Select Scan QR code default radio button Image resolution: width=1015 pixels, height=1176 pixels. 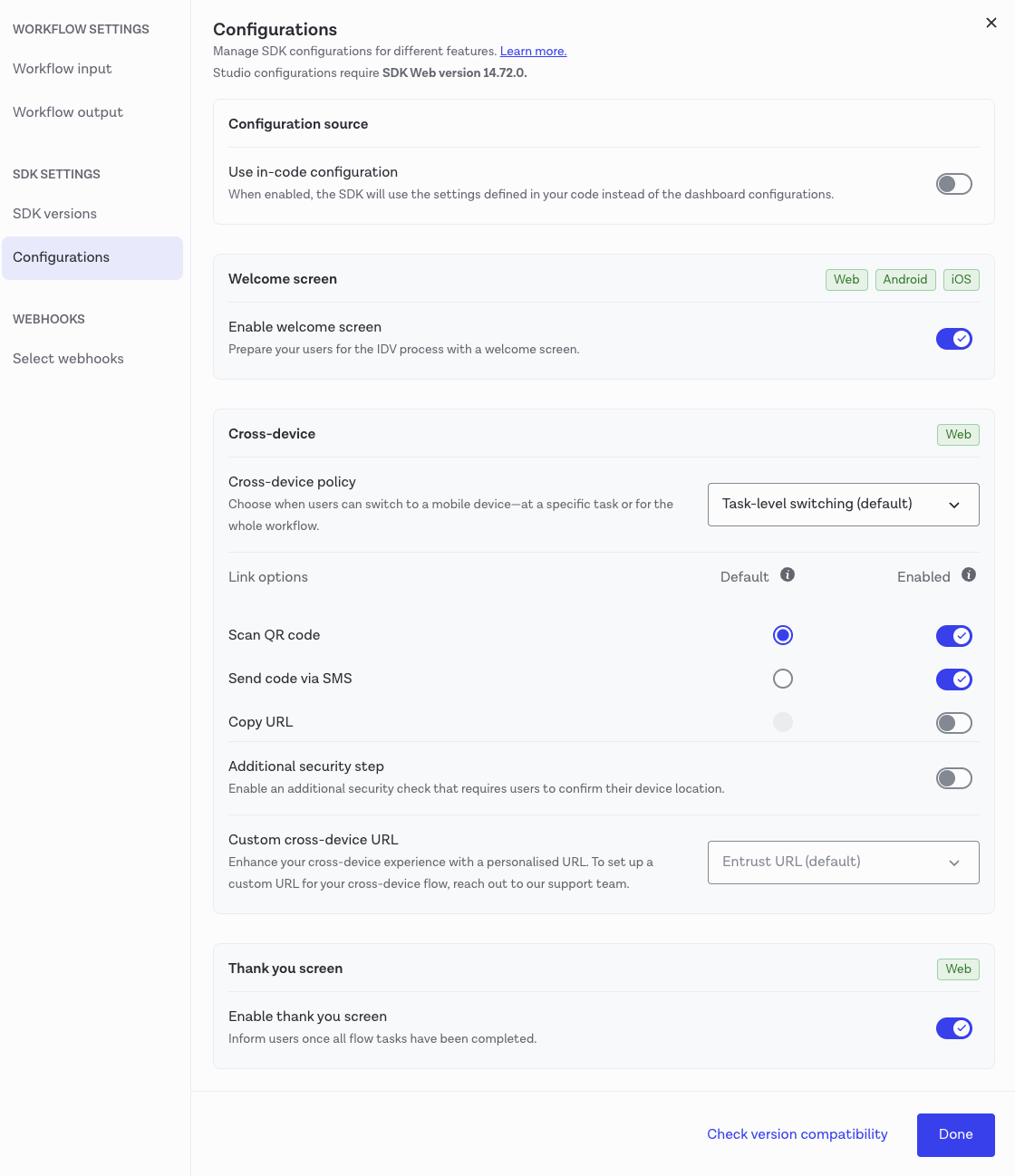point(783,635)
